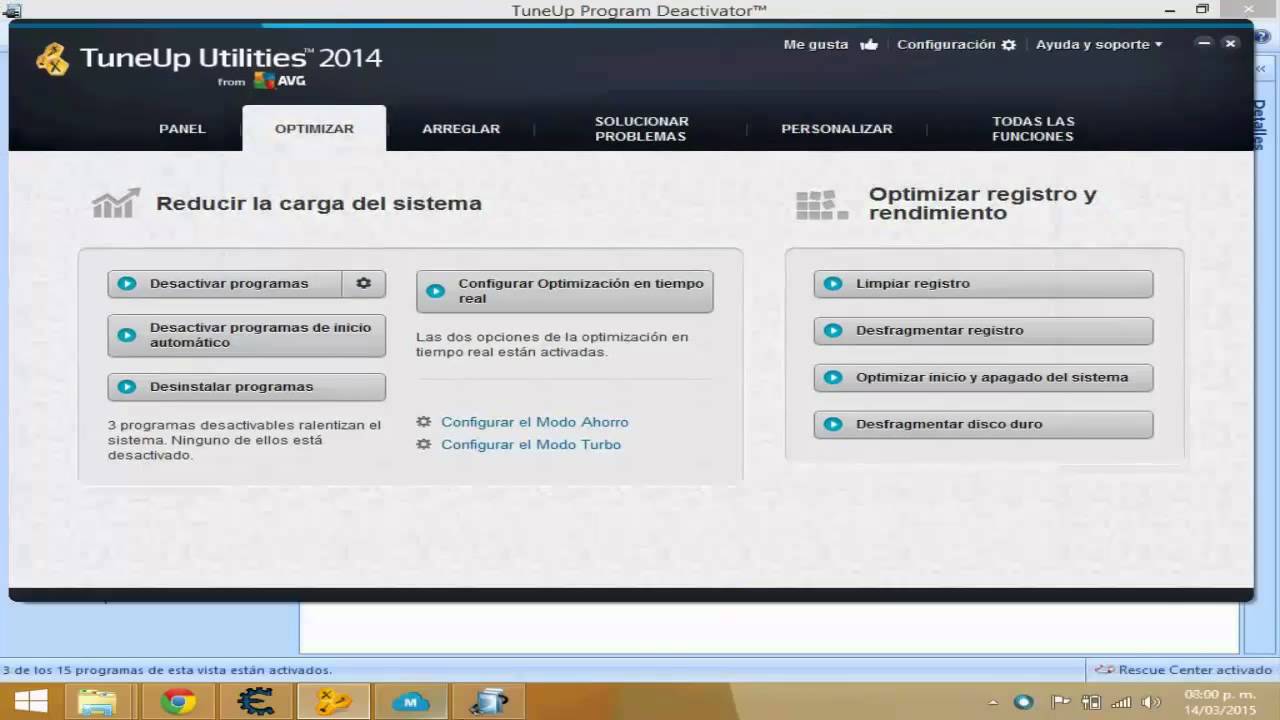
Task: Open the last taskbar app icon
Action: (x=489, y=702)
